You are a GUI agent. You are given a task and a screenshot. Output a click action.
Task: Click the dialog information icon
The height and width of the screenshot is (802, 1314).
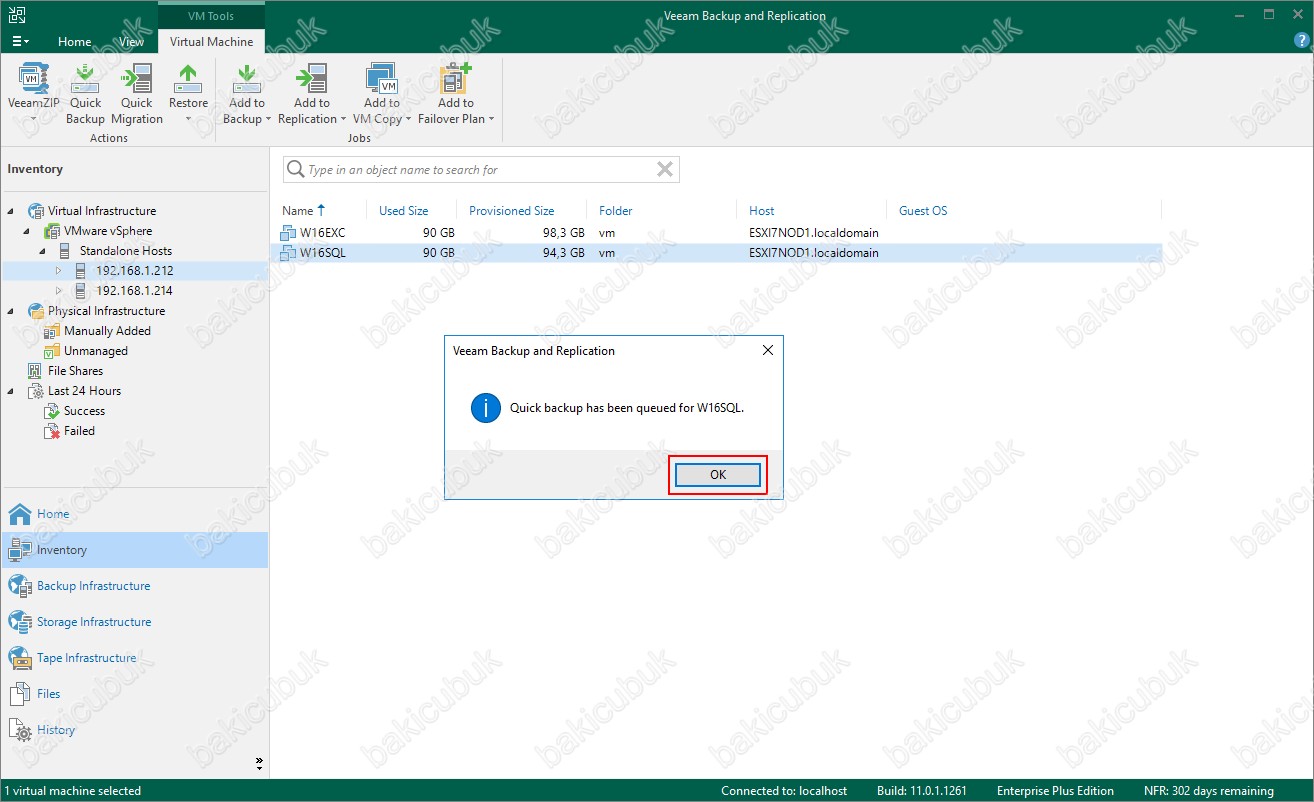click(486, 408)
